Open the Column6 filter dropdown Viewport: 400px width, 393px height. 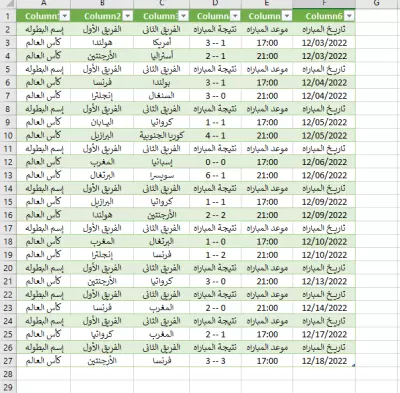(x=349, y=16)
